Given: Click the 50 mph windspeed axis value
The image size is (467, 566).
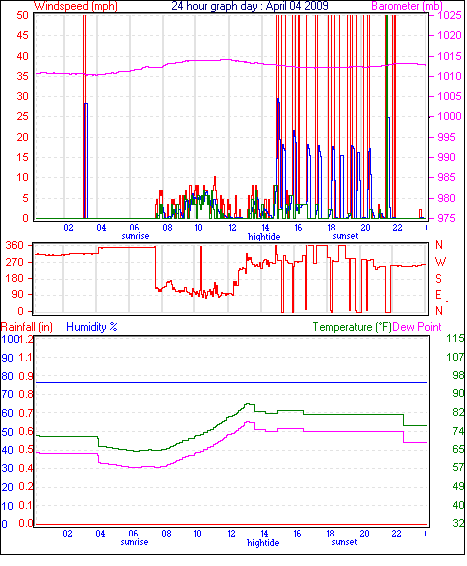Looking at the screenshot, I should [22, 15].
